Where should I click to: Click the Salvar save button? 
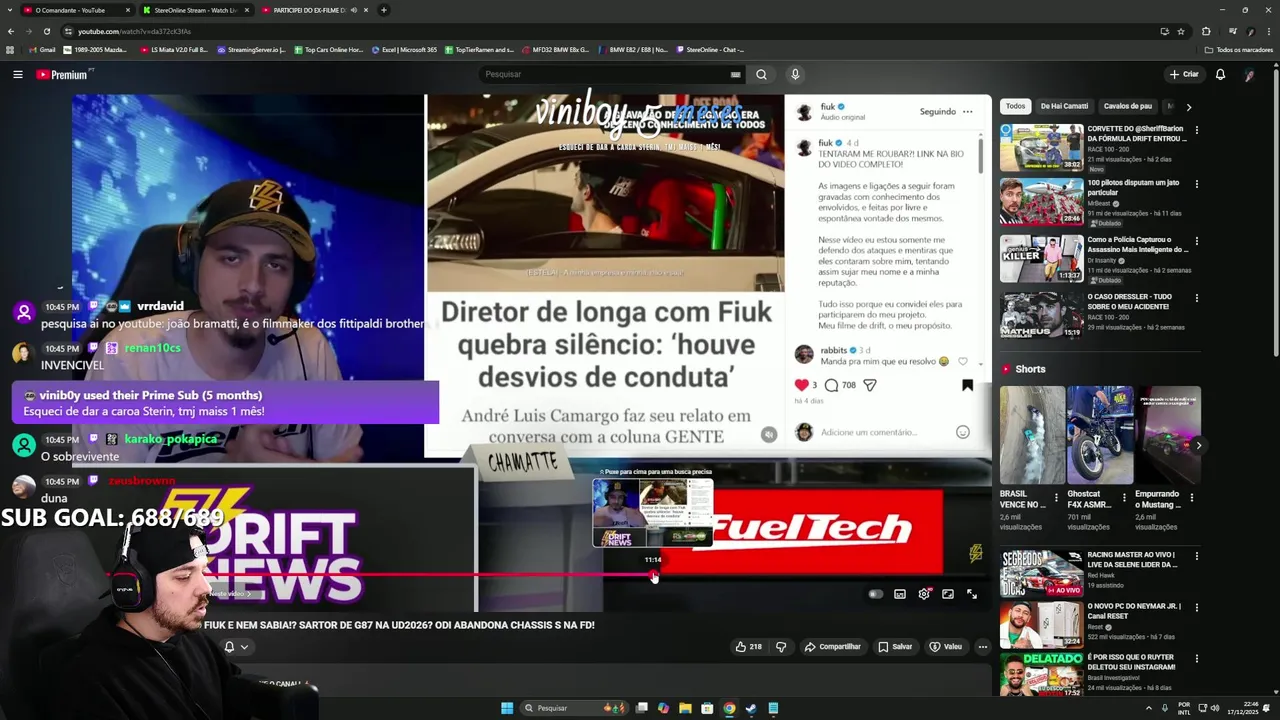895,647
